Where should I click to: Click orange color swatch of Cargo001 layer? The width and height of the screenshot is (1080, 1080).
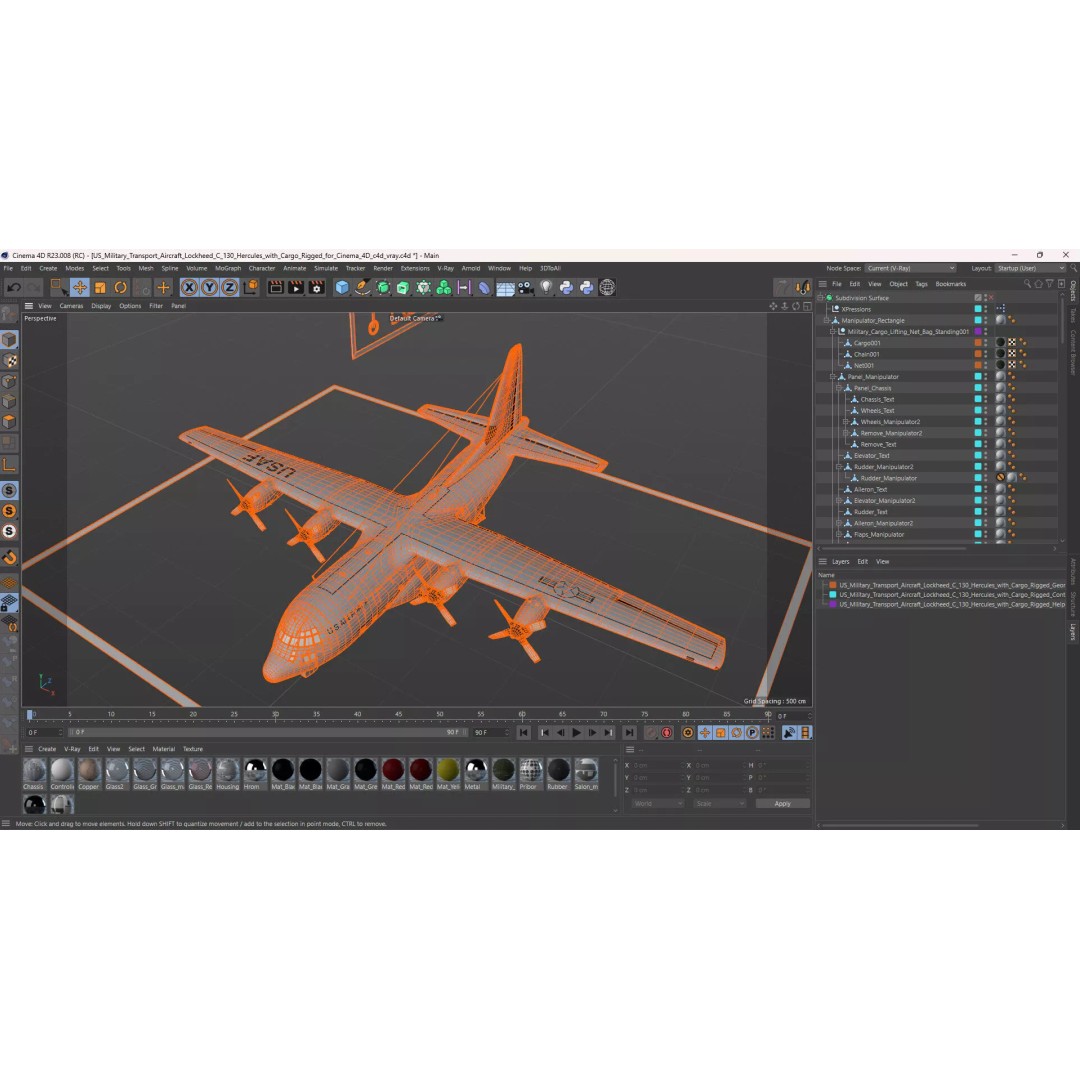[977, 342]
